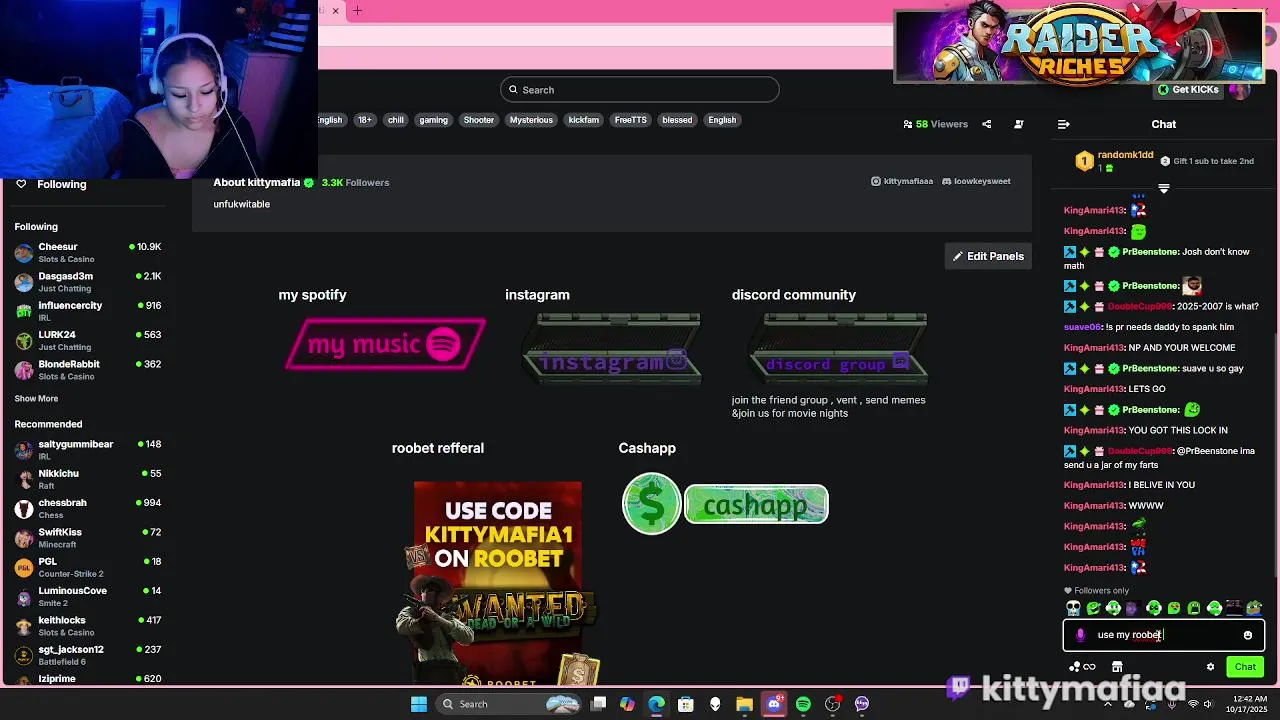Screen dimensions: 1280x720
Task: Click the channel points infinity icon
Action: pos(1089,667)
